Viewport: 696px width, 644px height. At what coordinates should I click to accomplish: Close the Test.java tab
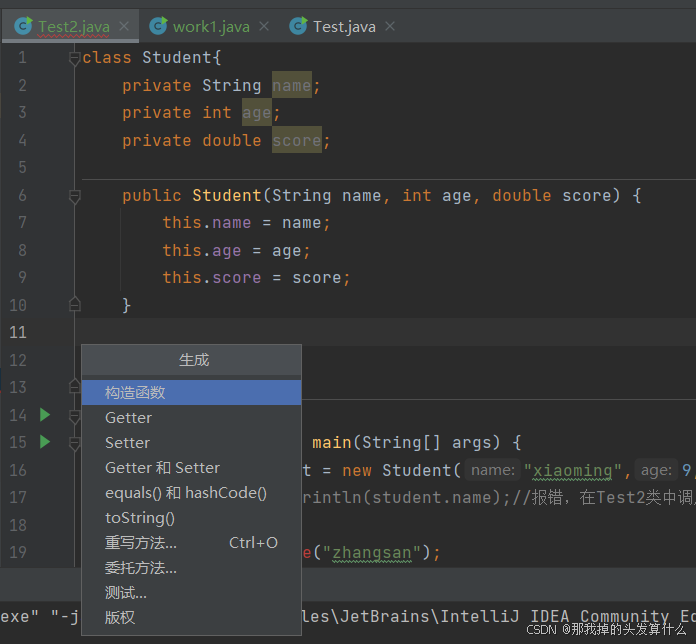390,26
